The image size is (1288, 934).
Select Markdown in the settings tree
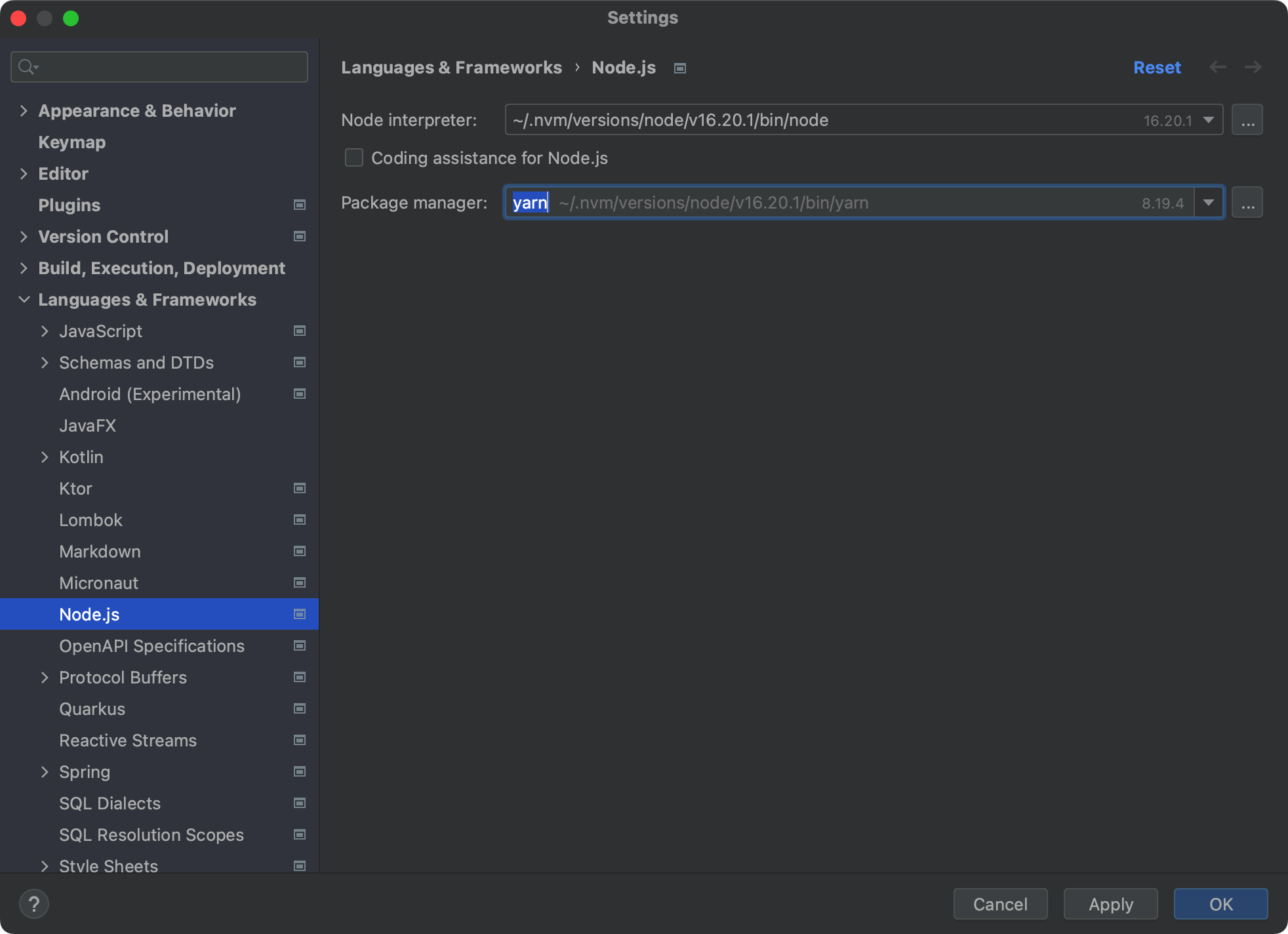[x=100, y=552]
